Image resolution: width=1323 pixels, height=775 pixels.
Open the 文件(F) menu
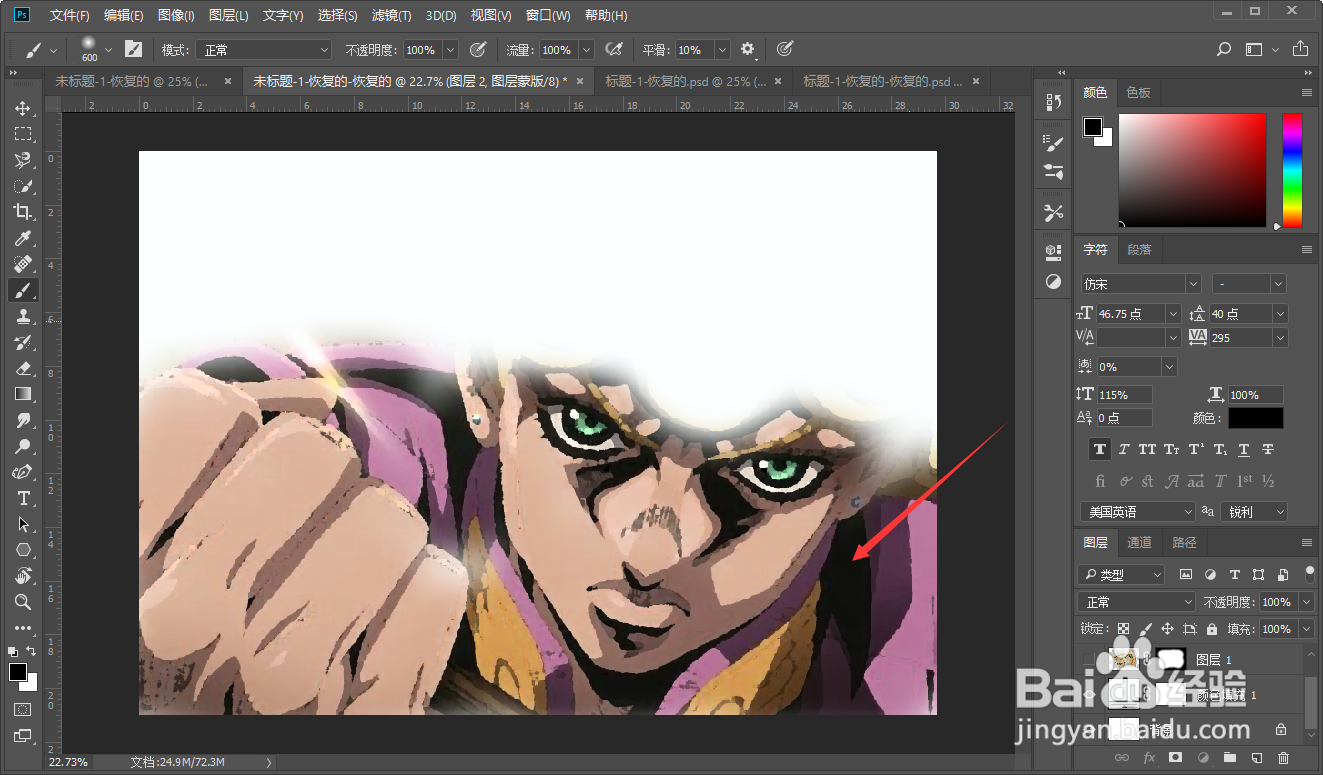(x=69, y=16)
